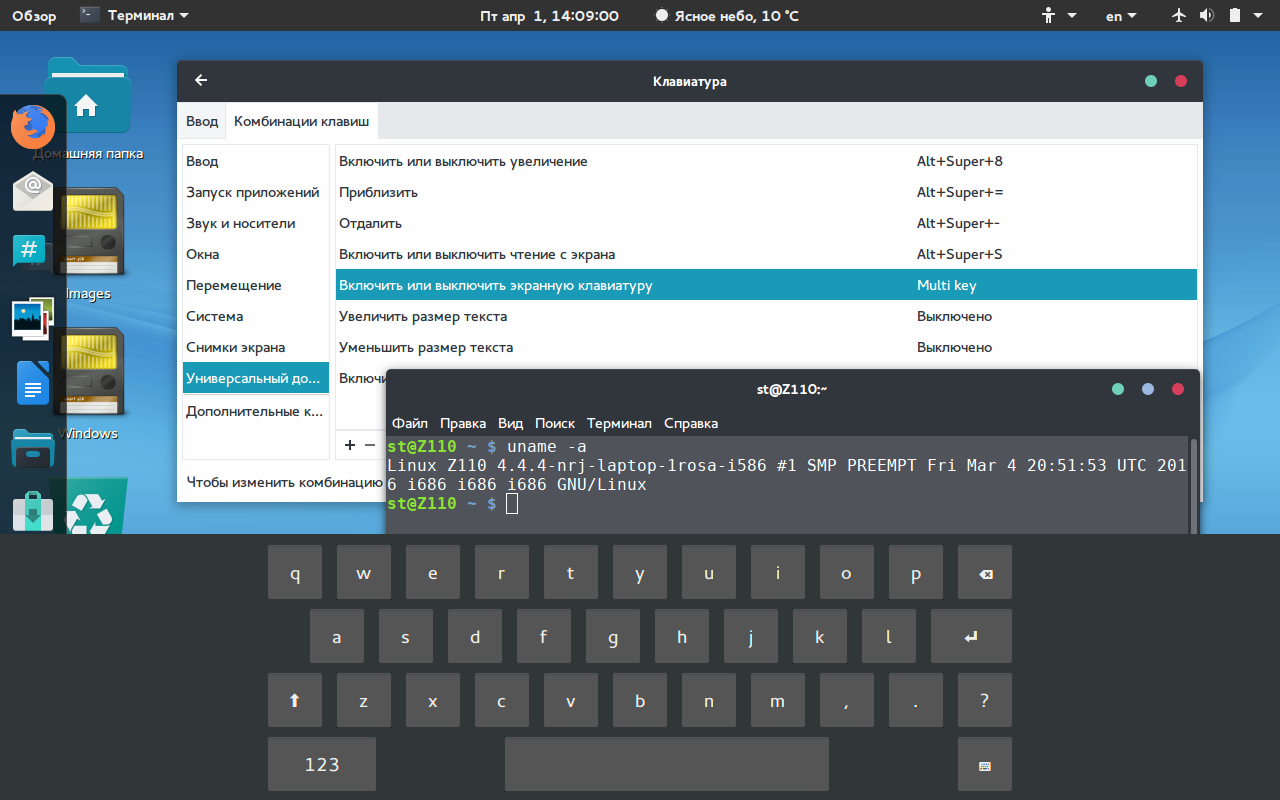The height and width of the screenshot is (800, 1280).
Task: Open the Правка menu in terminal
Action: click(x=463, y=423)
